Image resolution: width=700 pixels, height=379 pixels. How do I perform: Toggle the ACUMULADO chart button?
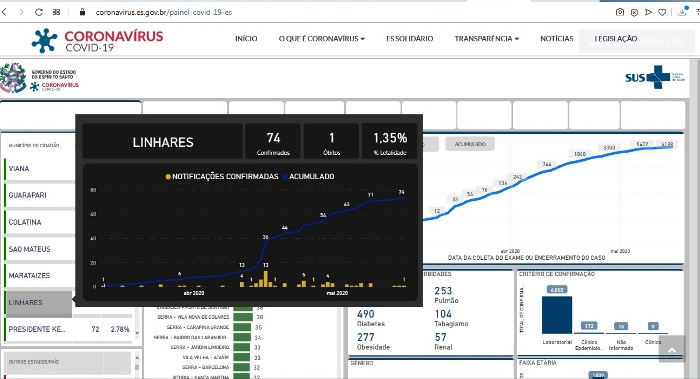click(x=470, y=144)
